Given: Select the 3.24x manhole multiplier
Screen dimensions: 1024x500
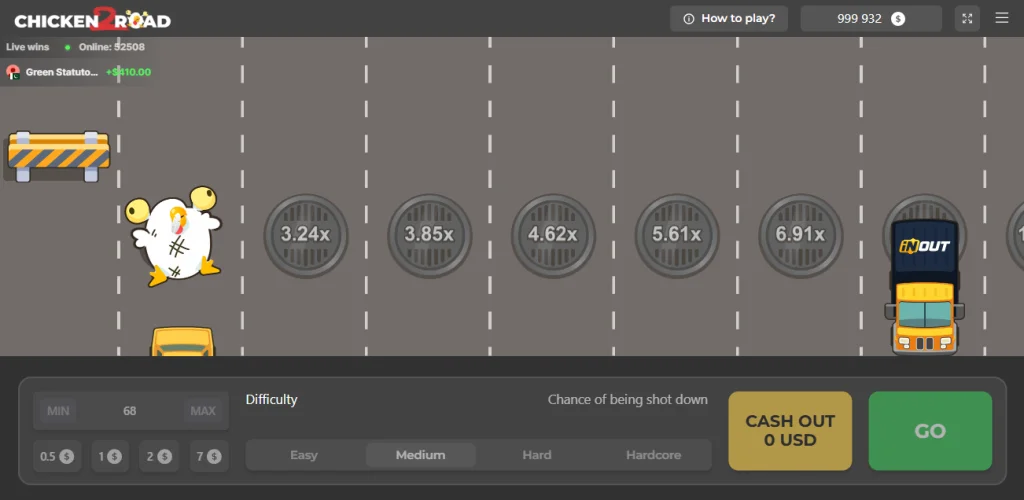Looking at the screenshot, I should click(306, 235).
